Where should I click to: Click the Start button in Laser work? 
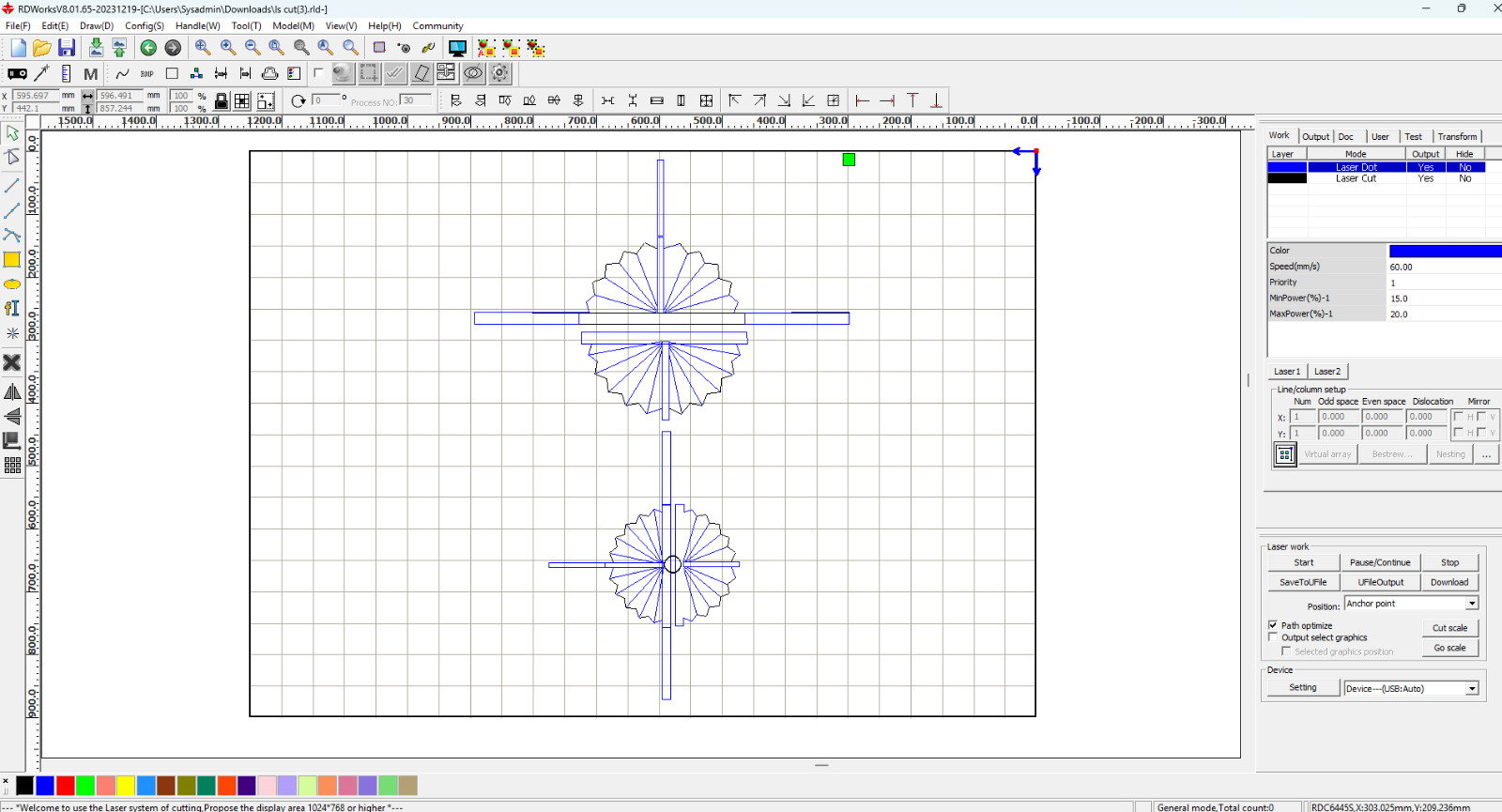pos(1304,563)
